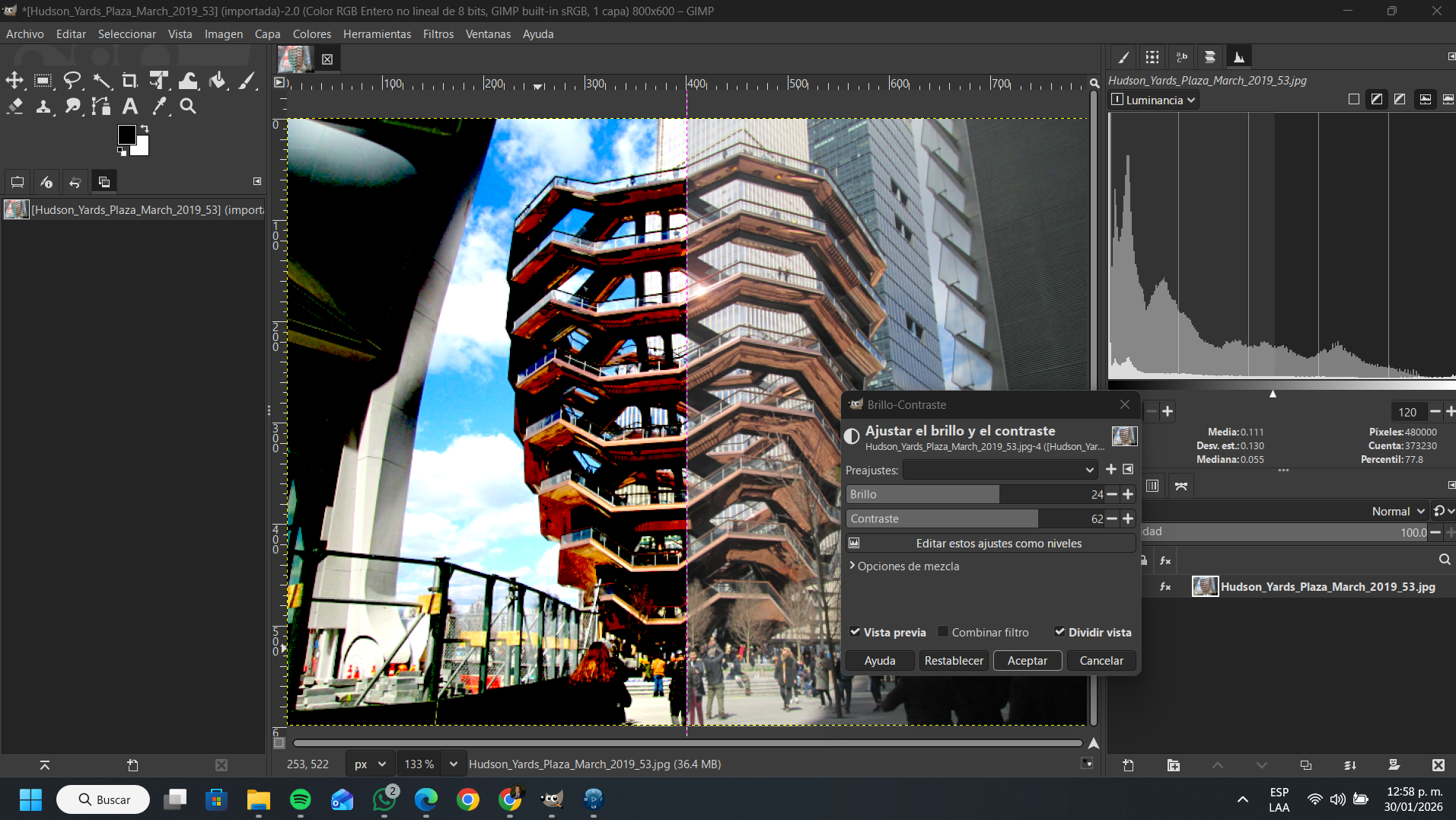Click the Aceptar button

tap(1027, 660)
